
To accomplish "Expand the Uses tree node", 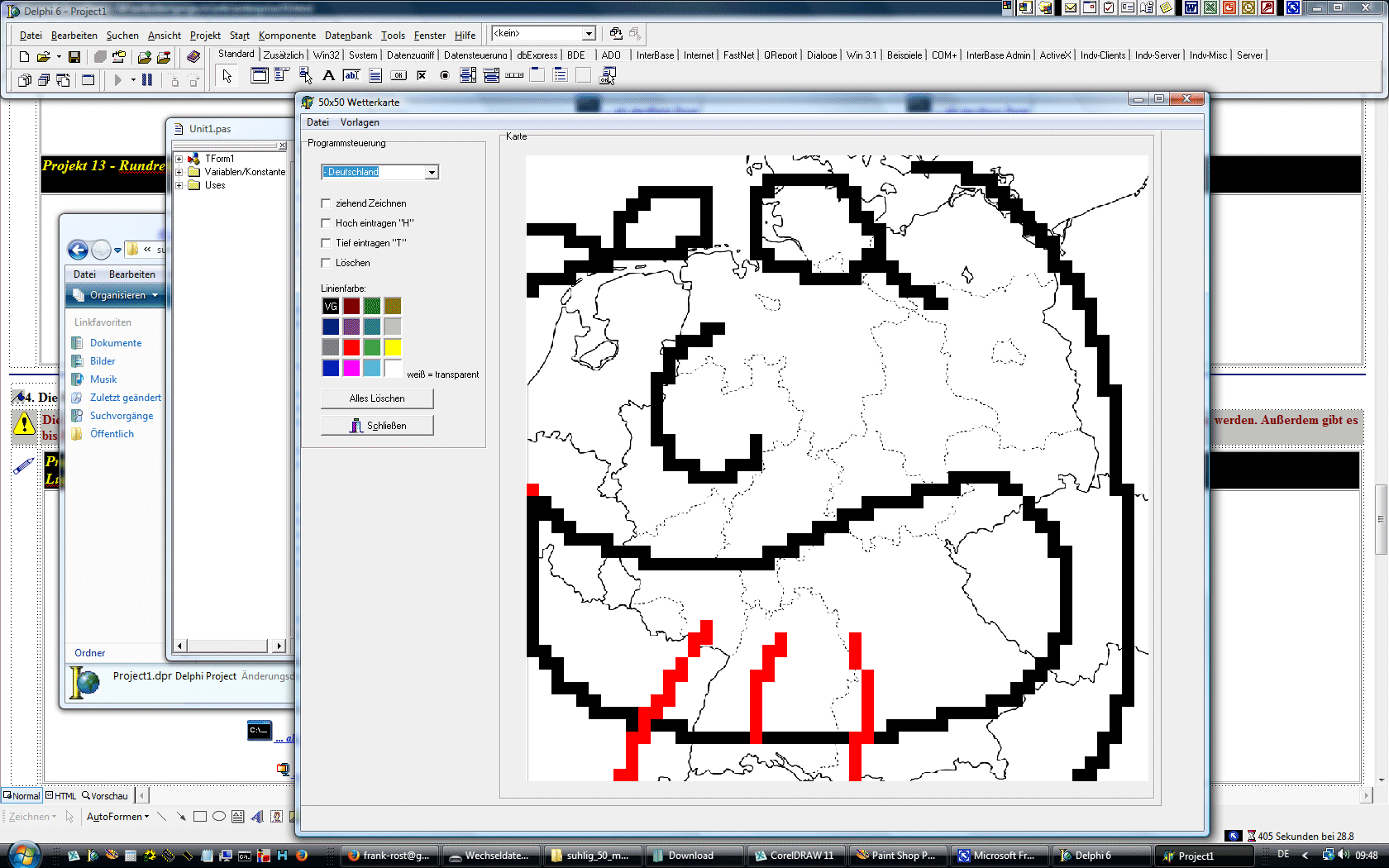I will [179, 185].
